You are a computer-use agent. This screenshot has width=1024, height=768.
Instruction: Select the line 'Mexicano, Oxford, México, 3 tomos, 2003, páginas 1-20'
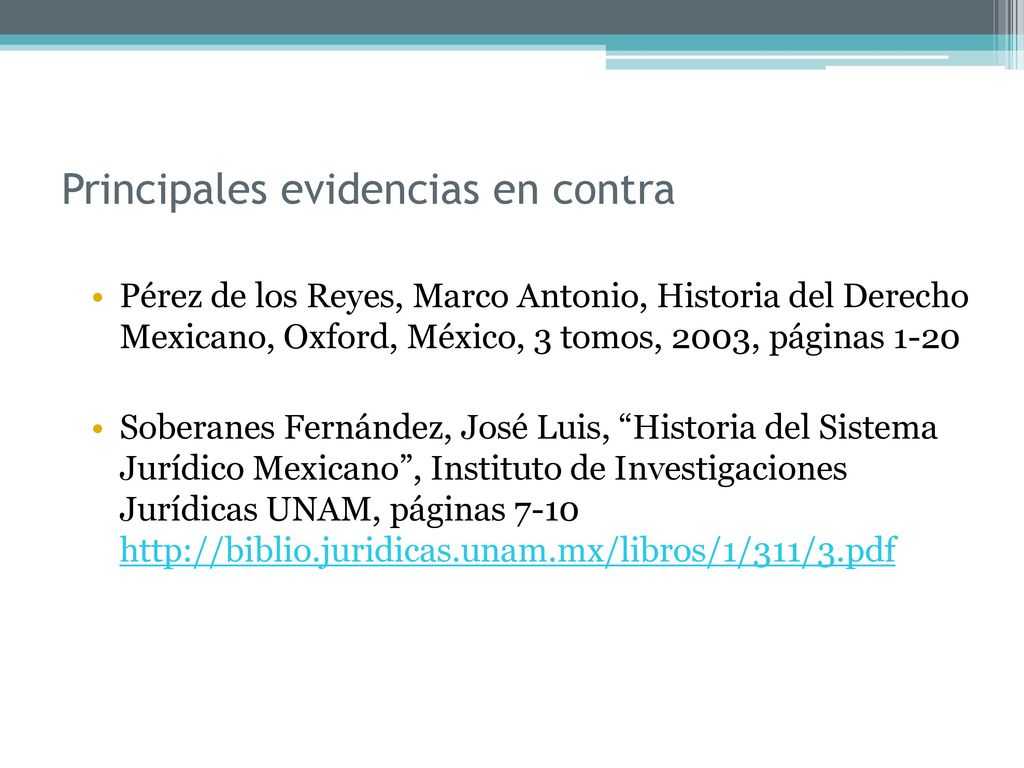click(x=539, y=338)
